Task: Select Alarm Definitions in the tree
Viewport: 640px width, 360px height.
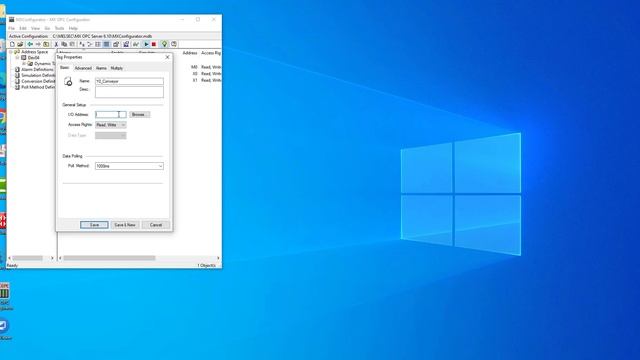Action: (37, 70)
